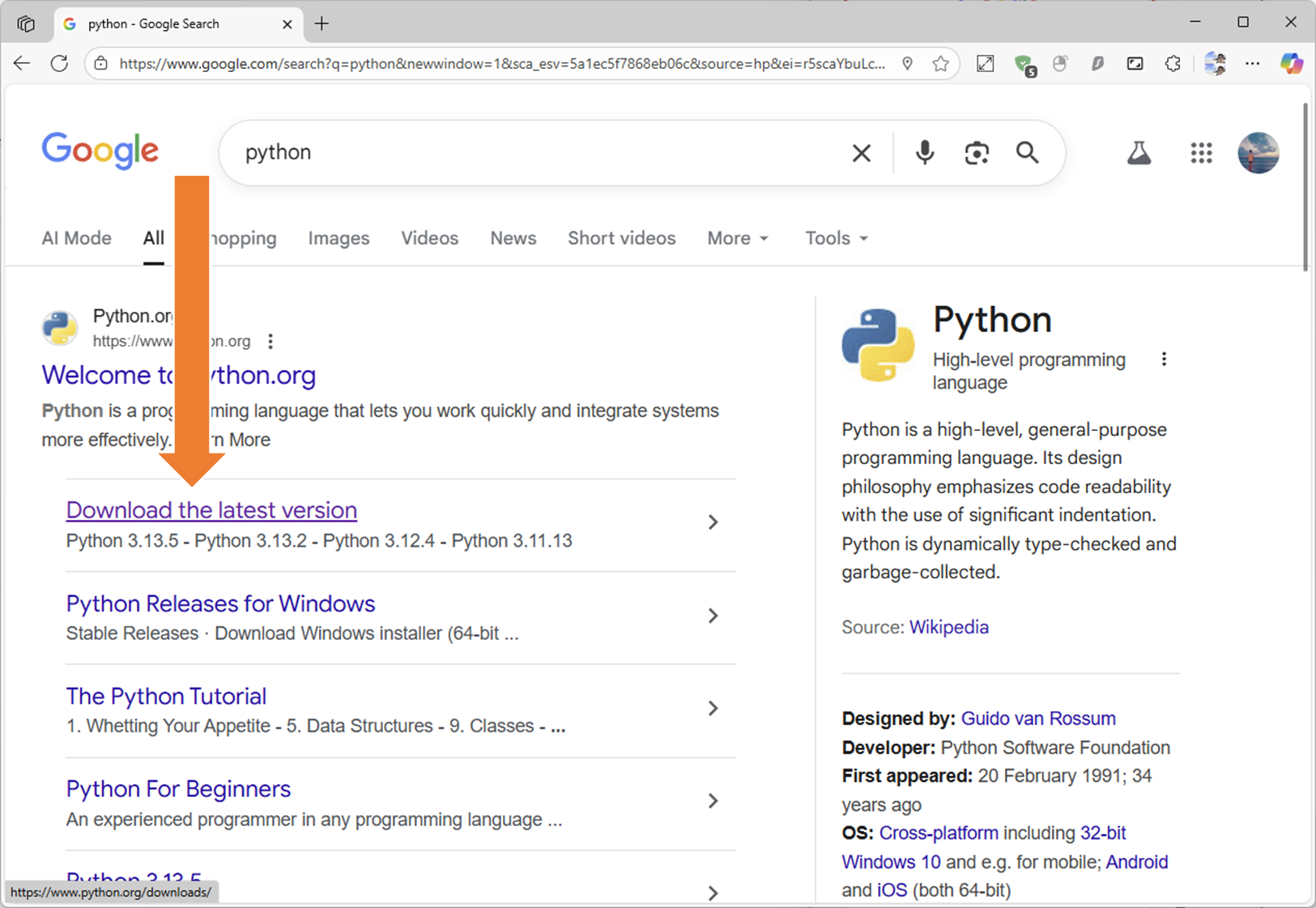Expand chevron beside Python For Beginners
This screenshot has width=1316, height=908.
tap(713, 801)
